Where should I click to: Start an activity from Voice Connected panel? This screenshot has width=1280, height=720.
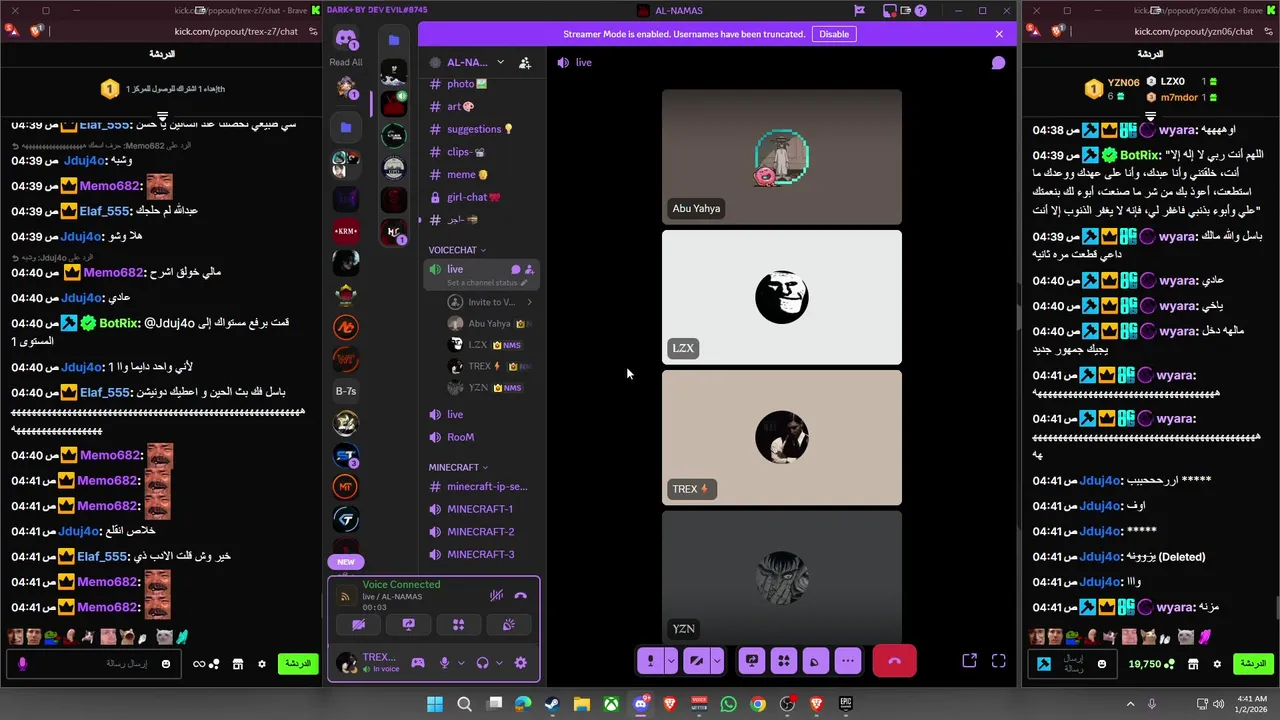[x=458, y=625]
